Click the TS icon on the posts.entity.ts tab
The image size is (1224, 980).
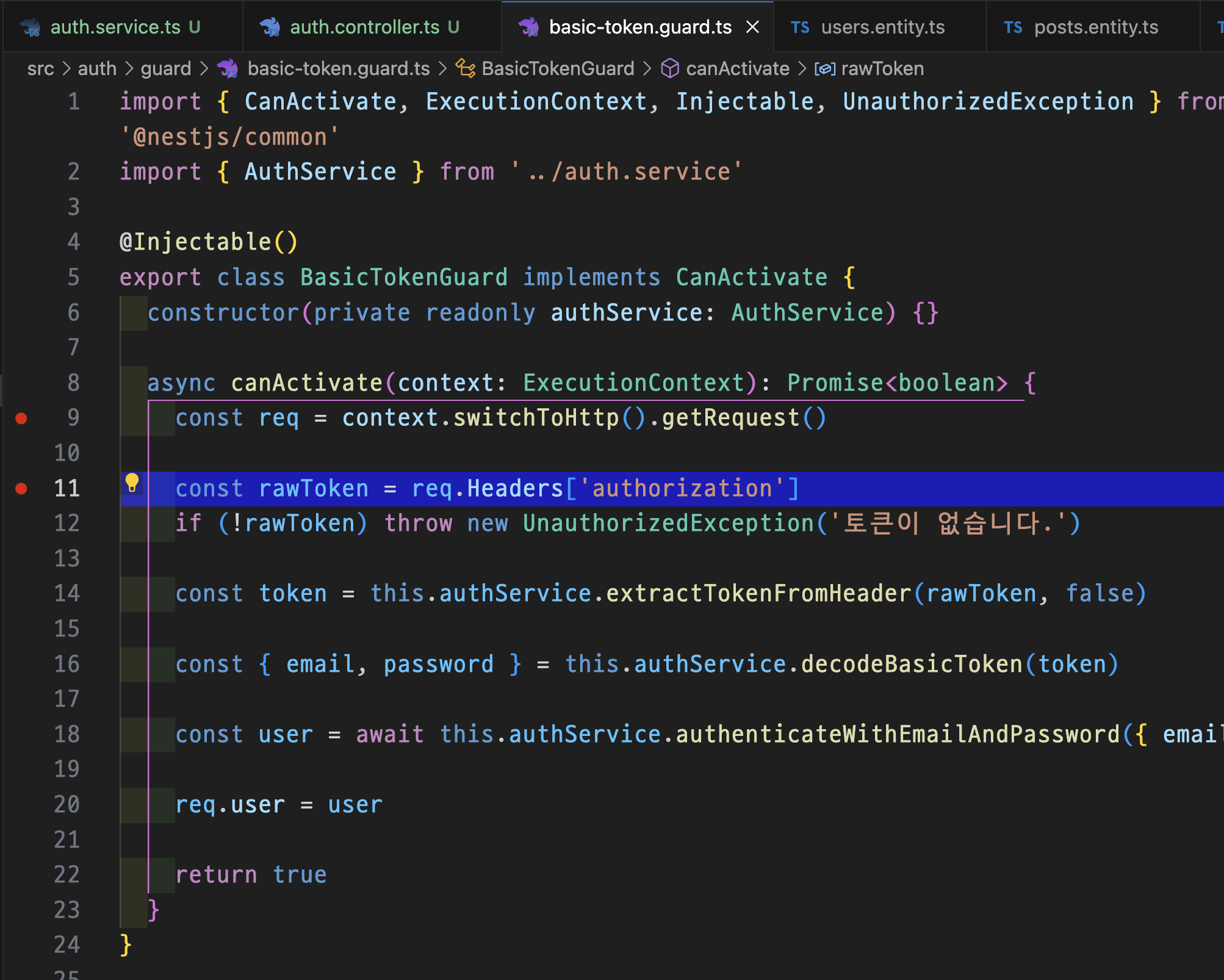(1013, 27)
